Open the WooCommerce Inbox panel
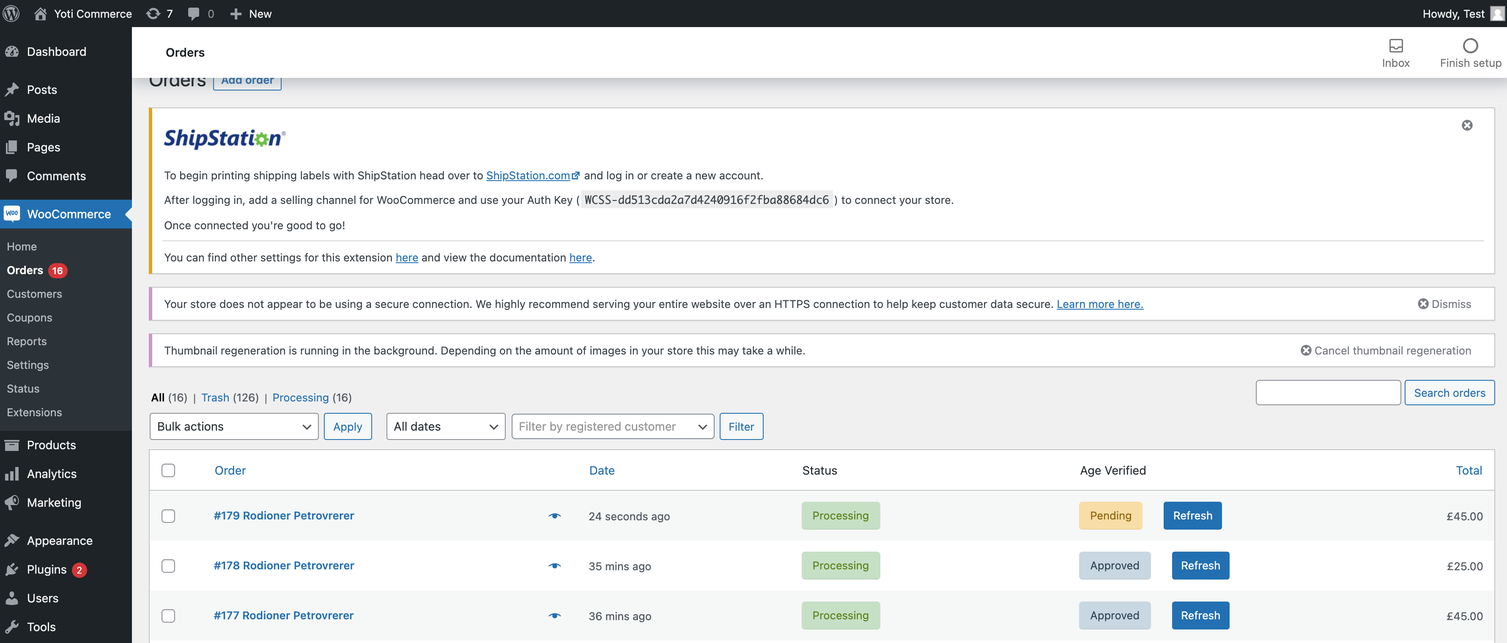This screenshot has width=1507, height=643. click(x=1395, y=52)
